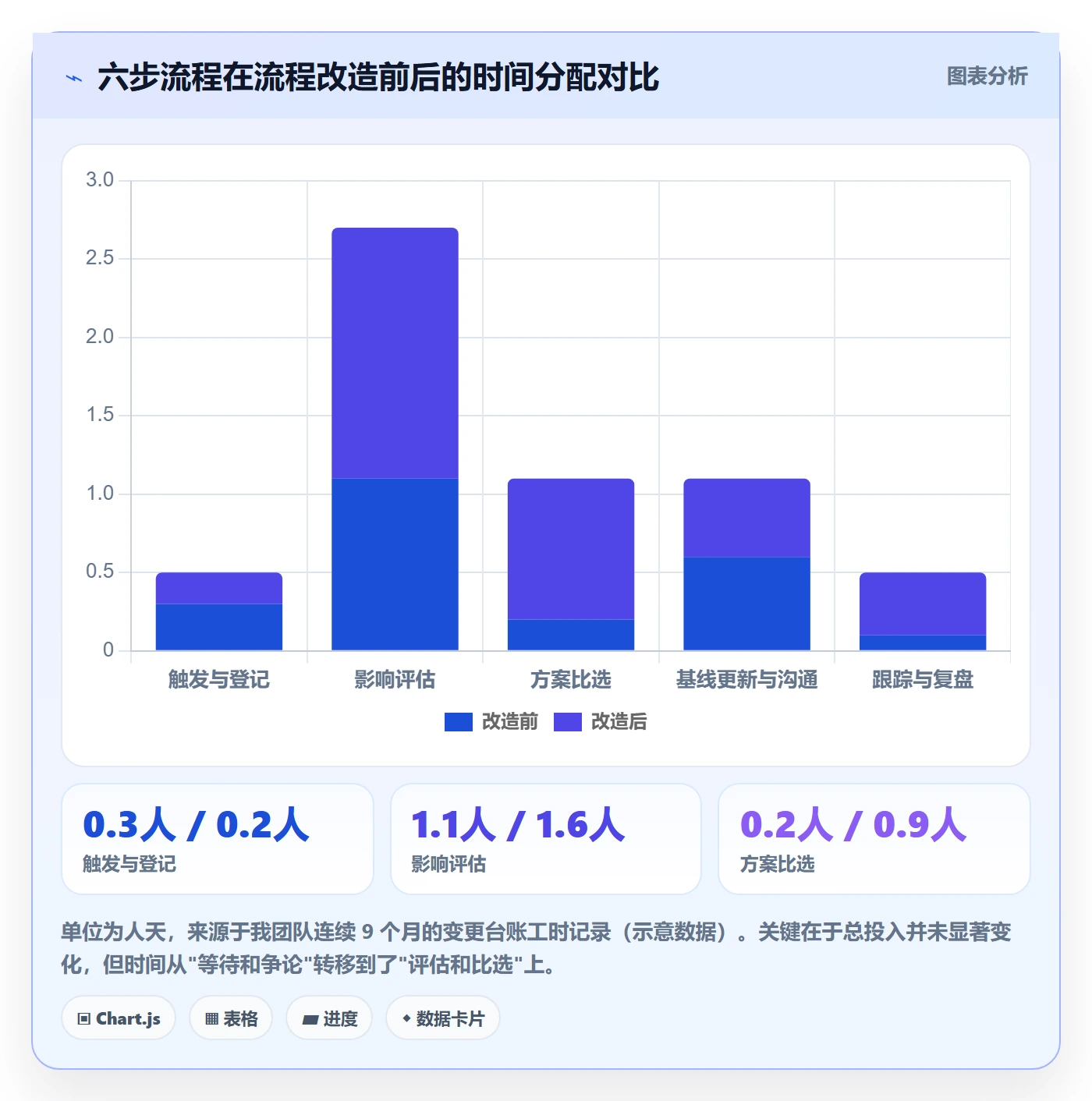This screenshot has height=1101, width=1092.
Task: Toggle the 改造前 legend color swatch
Action: [459, 722]
